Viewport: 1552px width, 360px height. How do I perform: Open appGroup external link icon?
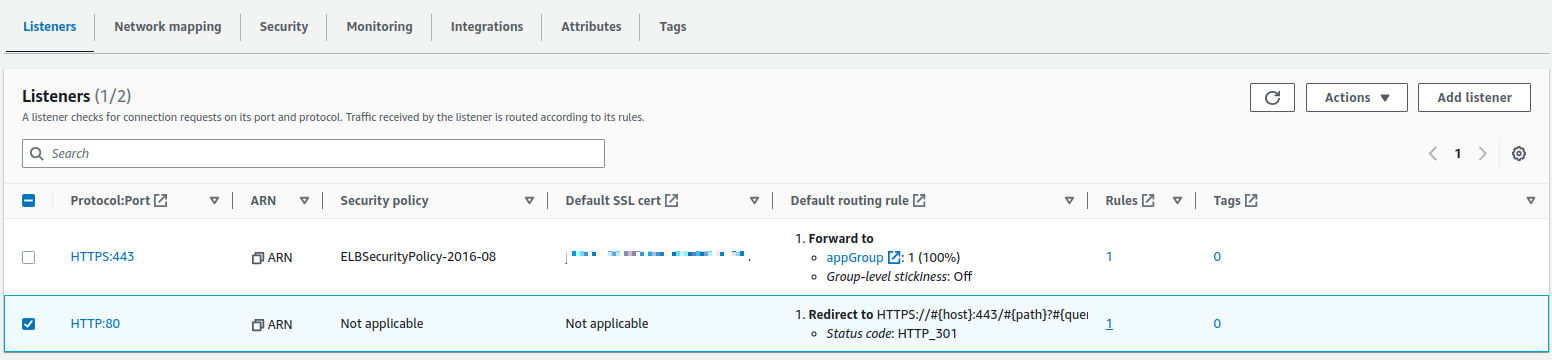tap(895, 257)
